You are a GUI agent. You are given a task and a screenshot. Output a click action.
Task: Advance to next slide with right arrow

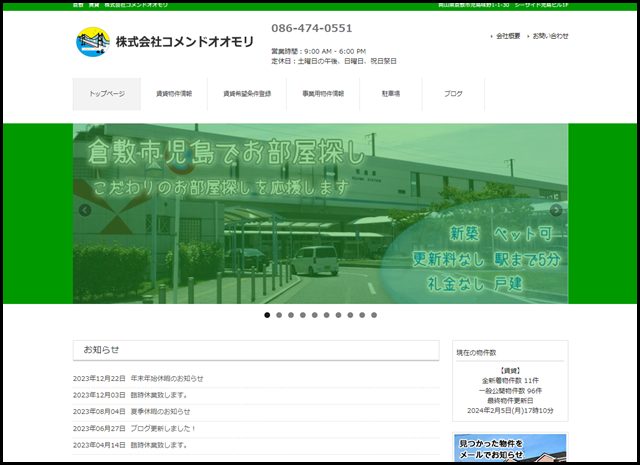coord(556,210)
